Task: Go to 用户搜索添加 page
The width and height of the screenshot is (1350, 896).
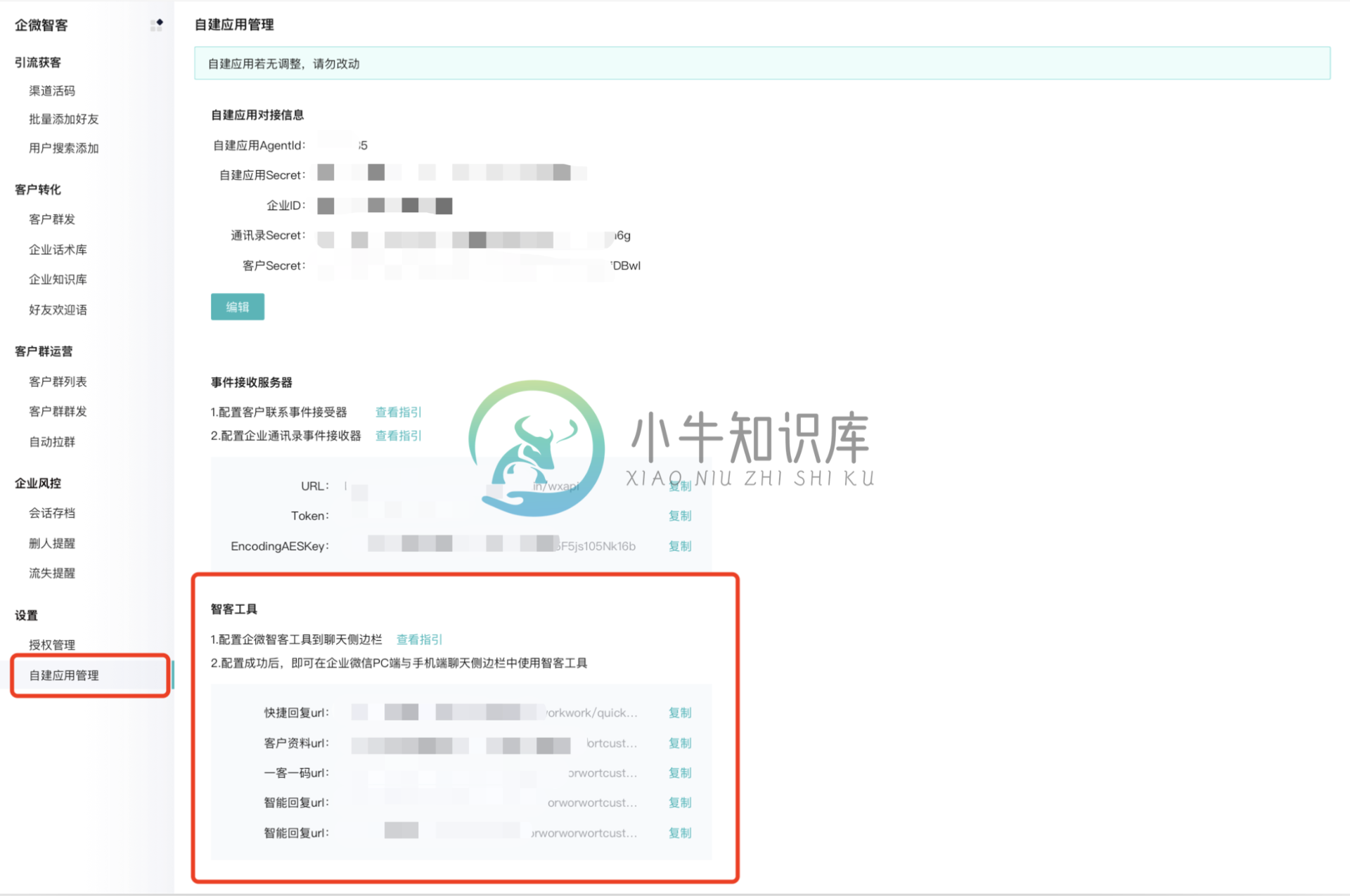Action: pos(64,148)
